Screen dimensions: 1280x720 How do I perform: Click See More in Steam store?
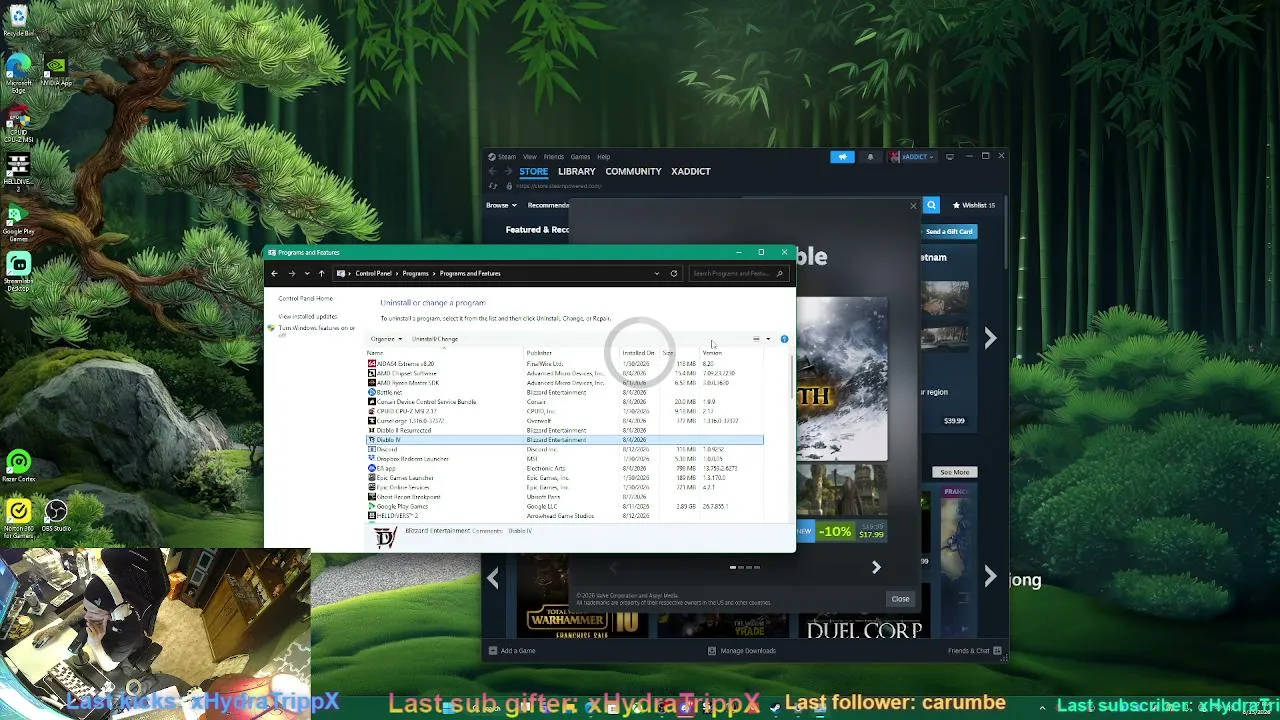click(954, 472)
